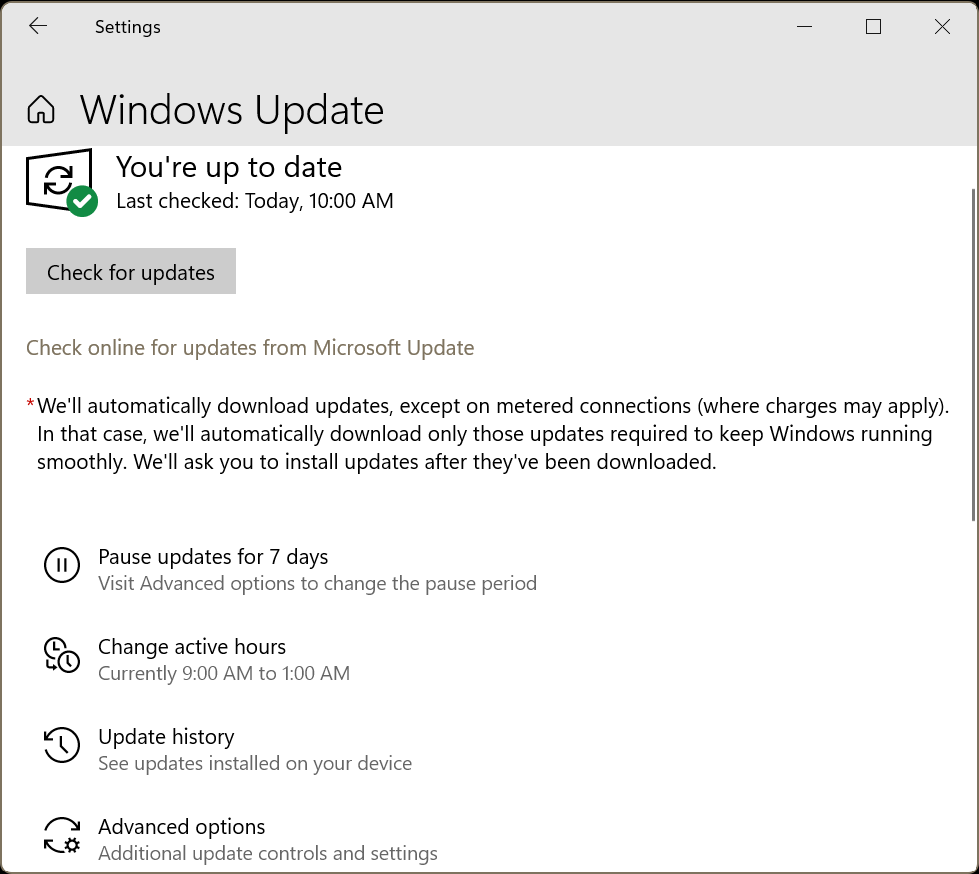Viewport: 979px width, 874px height.
Task: Click the vertical scrollbar thumb
Action: pos(973,355)
